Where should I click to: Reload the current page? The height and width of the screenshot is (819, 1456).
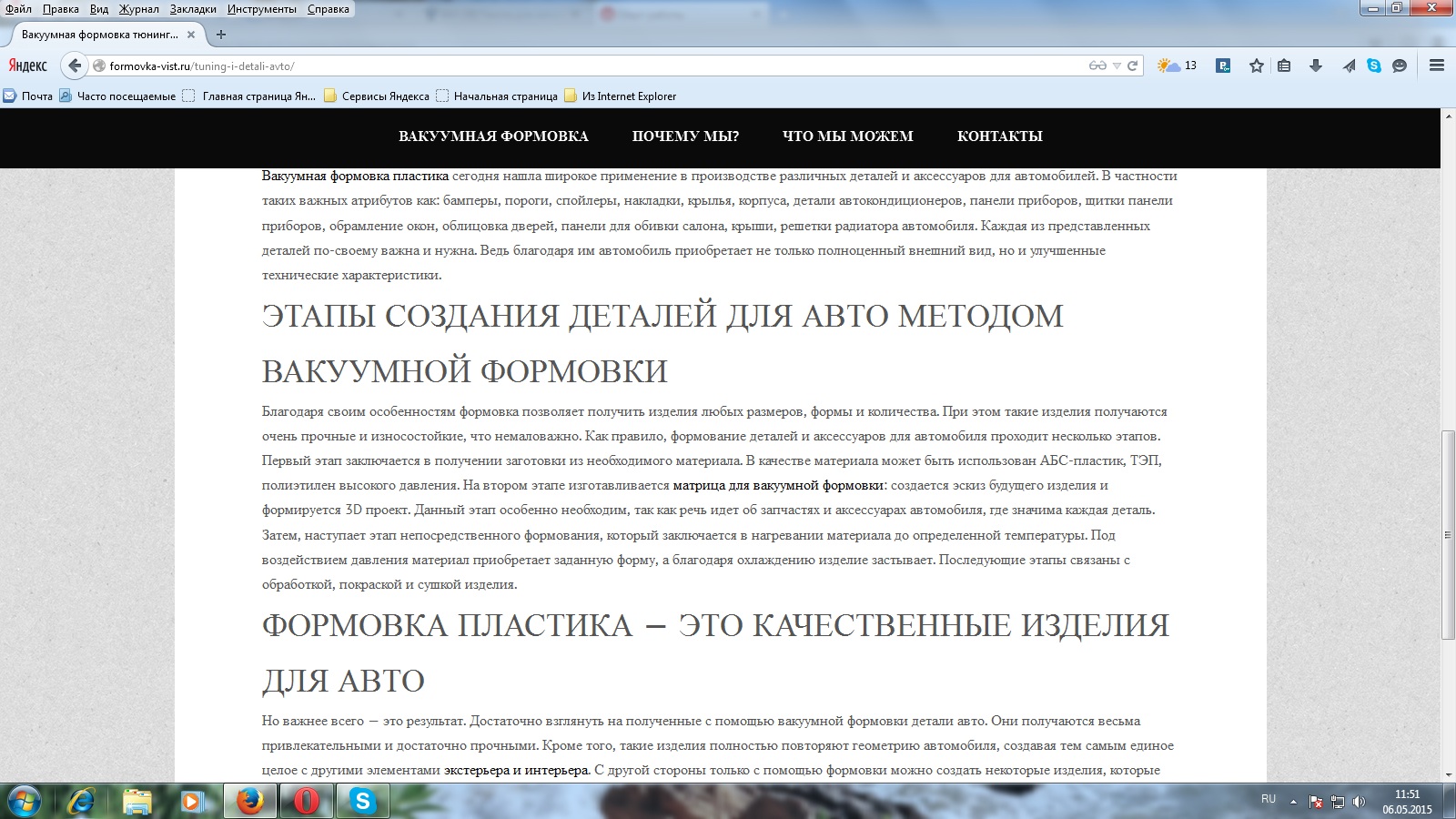pos(1133,66)
